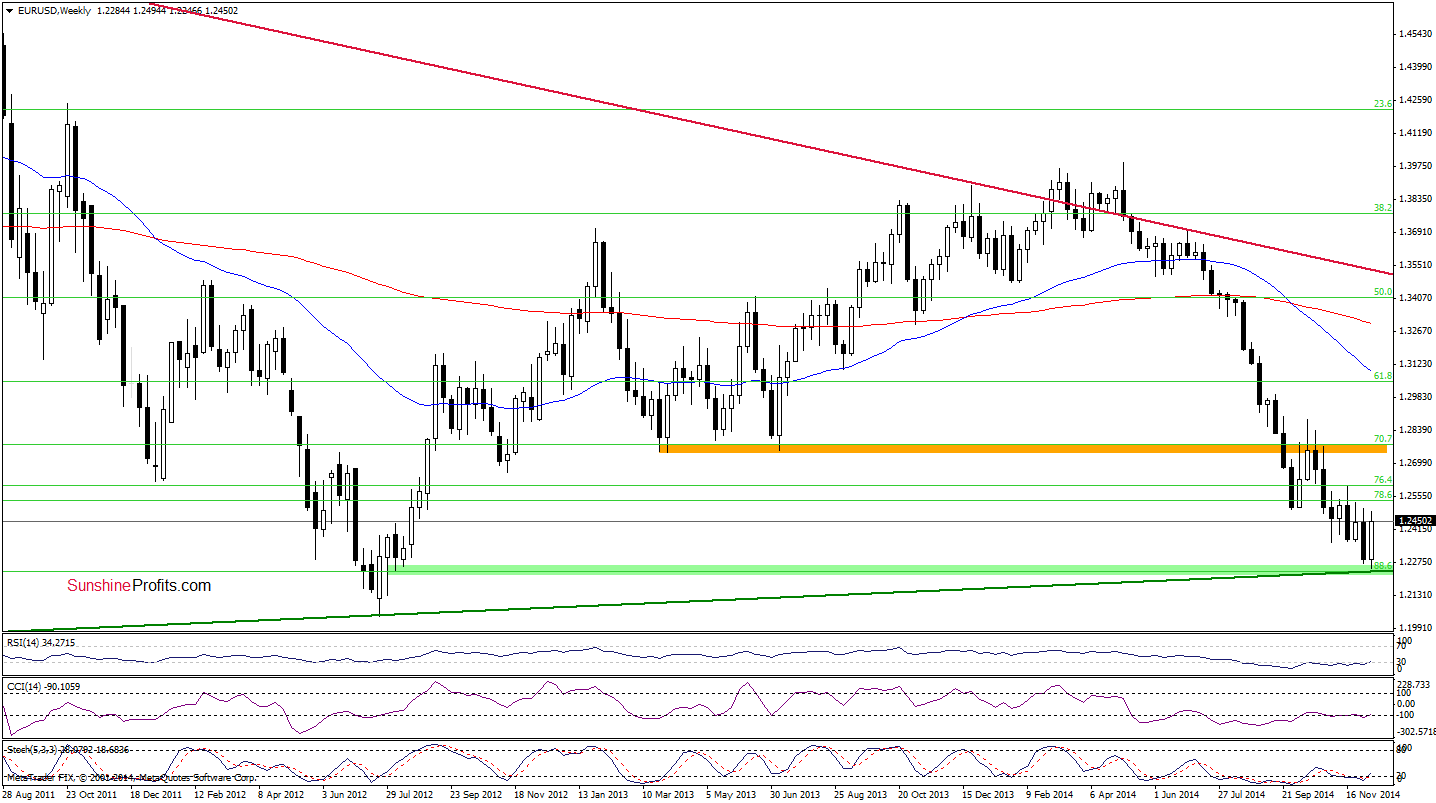
Task: Click the 38.2 Fibonacci level label
Action: click(x=1383, y=208)
